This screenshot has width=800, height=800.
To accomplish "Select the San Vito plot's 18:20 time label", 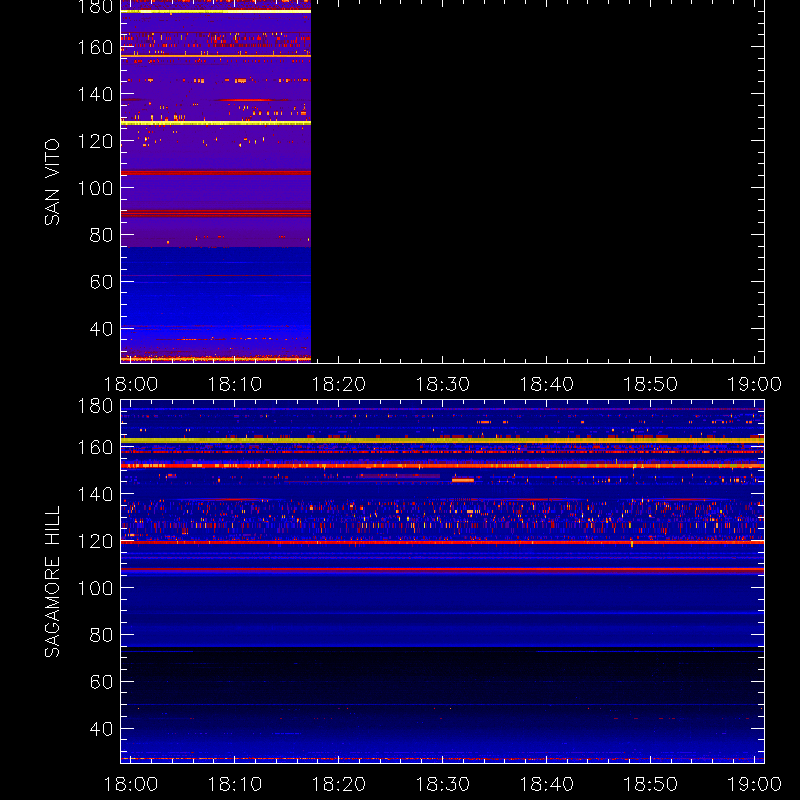I will click(339, 384).
